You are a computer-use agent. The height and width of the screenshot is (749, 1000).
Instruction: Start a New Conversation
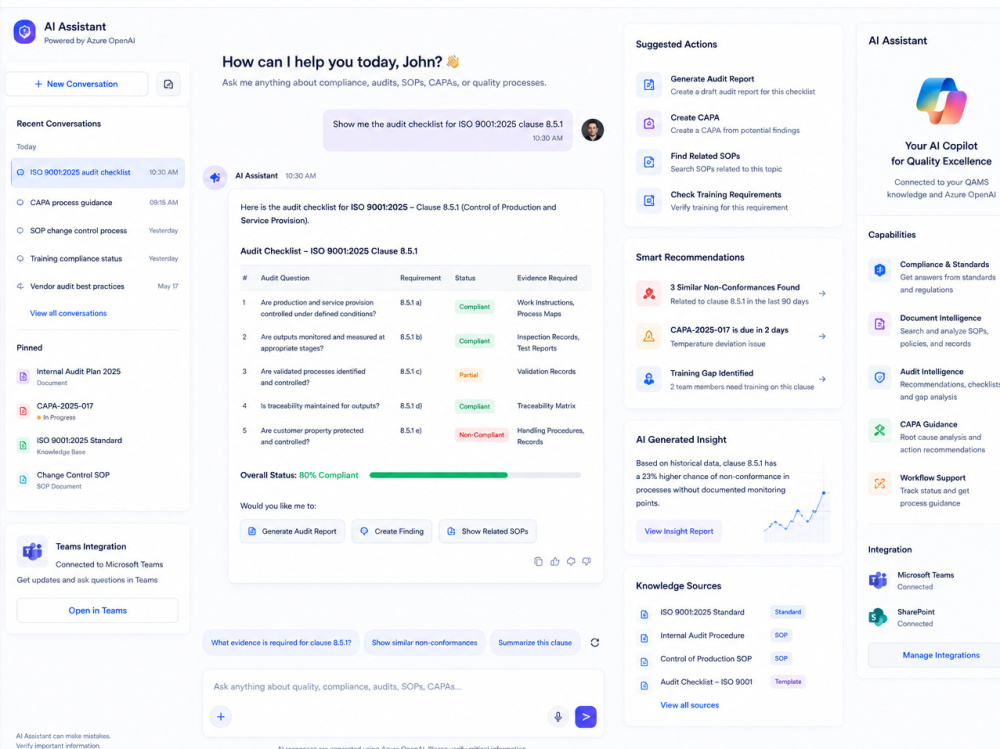pos(77,84)
